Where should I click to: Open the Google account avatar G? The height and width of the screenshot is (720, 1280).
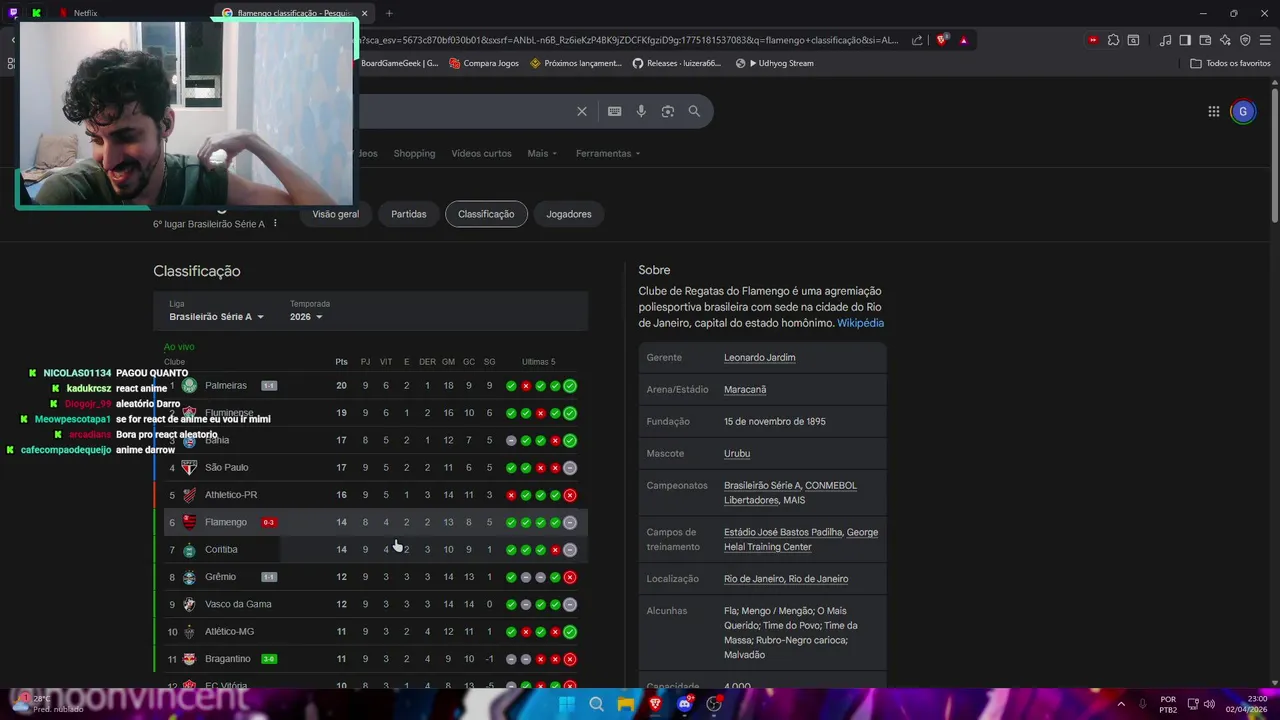1243,111
